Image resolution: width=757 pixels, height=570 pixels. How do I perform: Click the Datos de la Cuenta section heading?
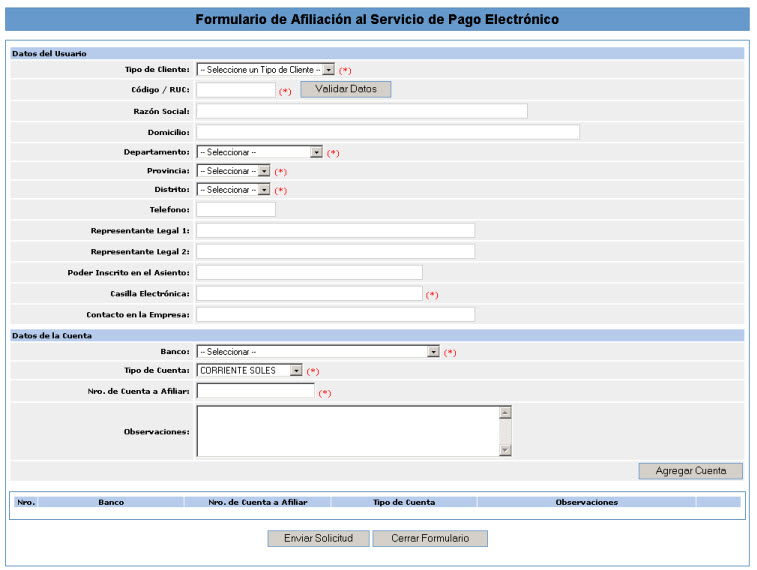click(x=52, y=335)
